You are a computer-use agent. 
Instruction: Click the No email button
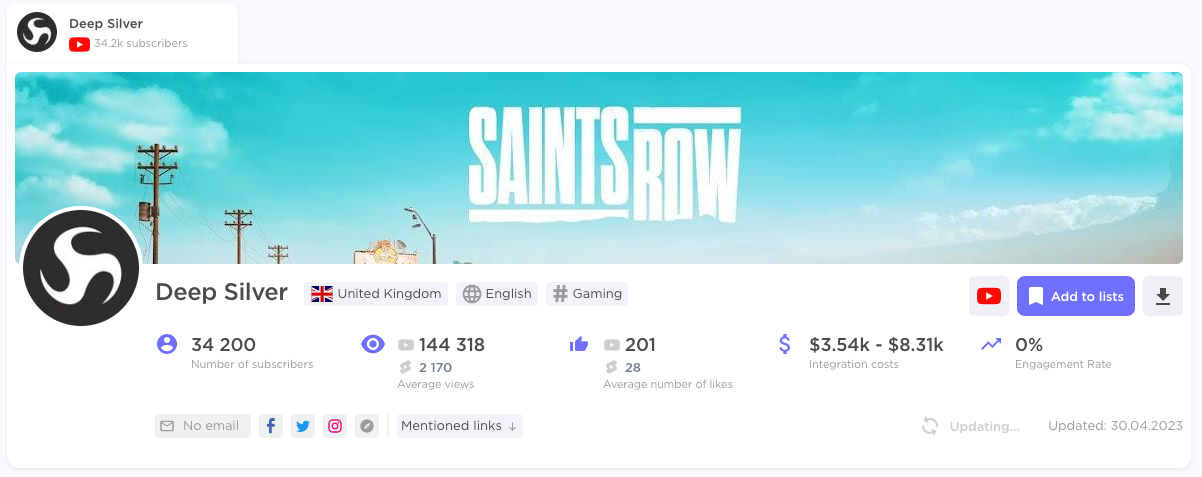202,426
